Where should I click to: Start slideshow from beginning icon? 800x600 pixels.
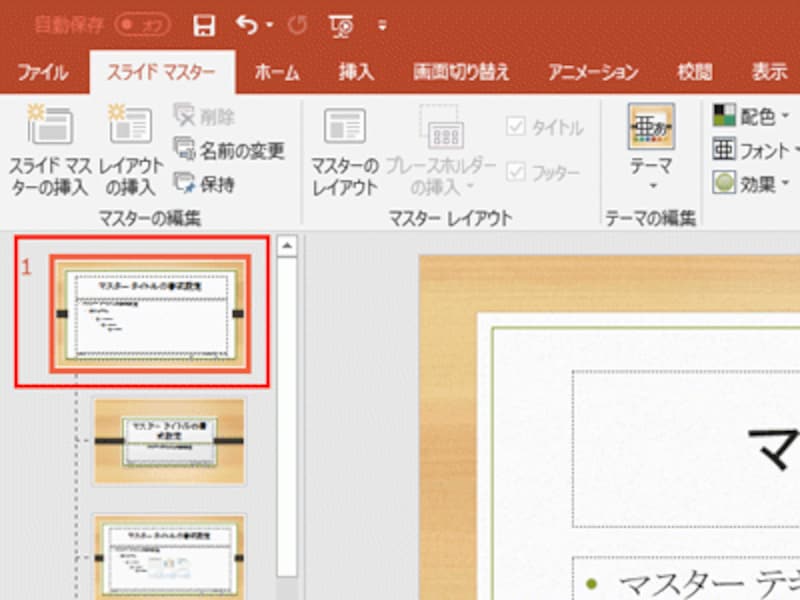point(341,26)
